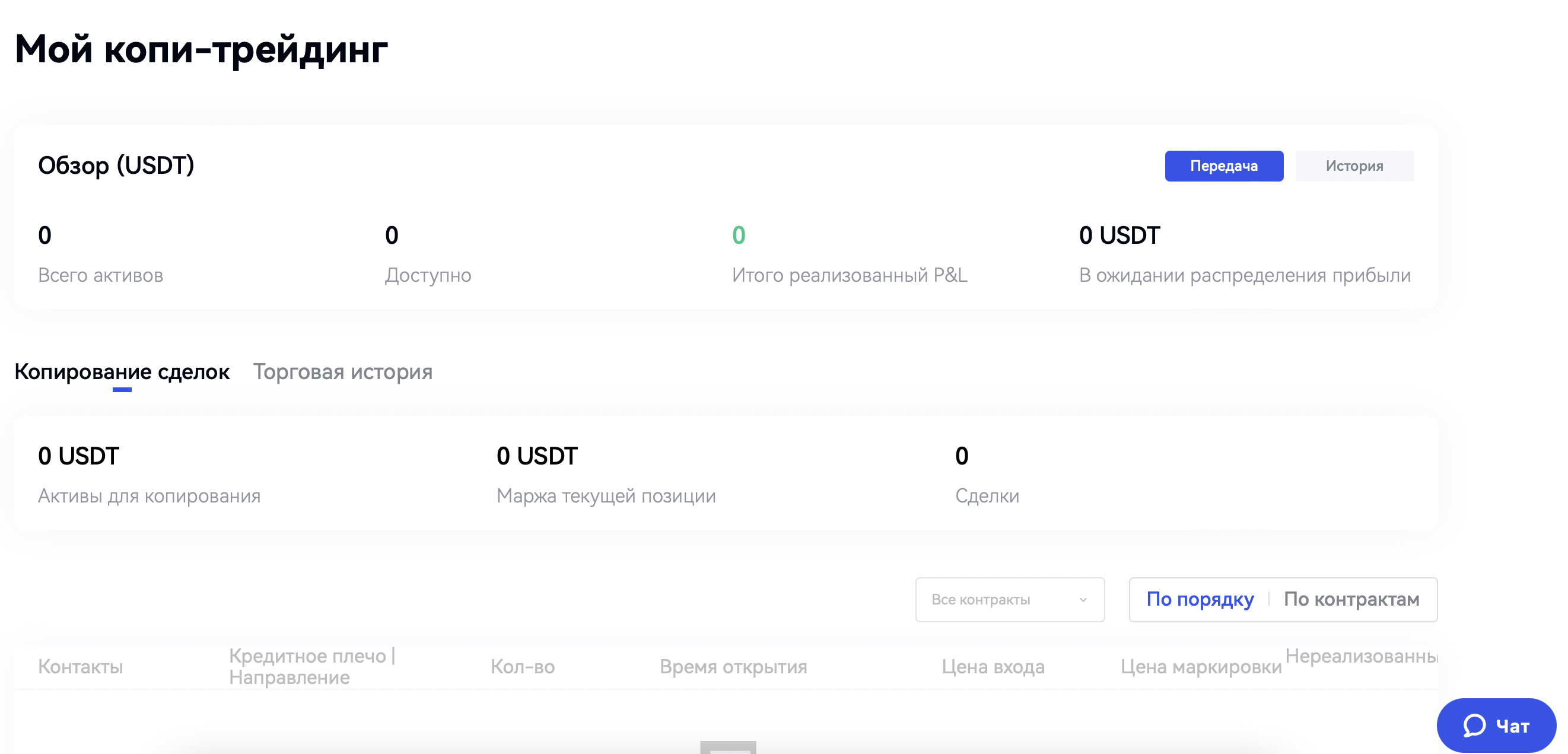The height and width of the screenshot is (754, 1568).
Task: Click the Мой копи-трейдинг page heading
Action: coord(201,49)
